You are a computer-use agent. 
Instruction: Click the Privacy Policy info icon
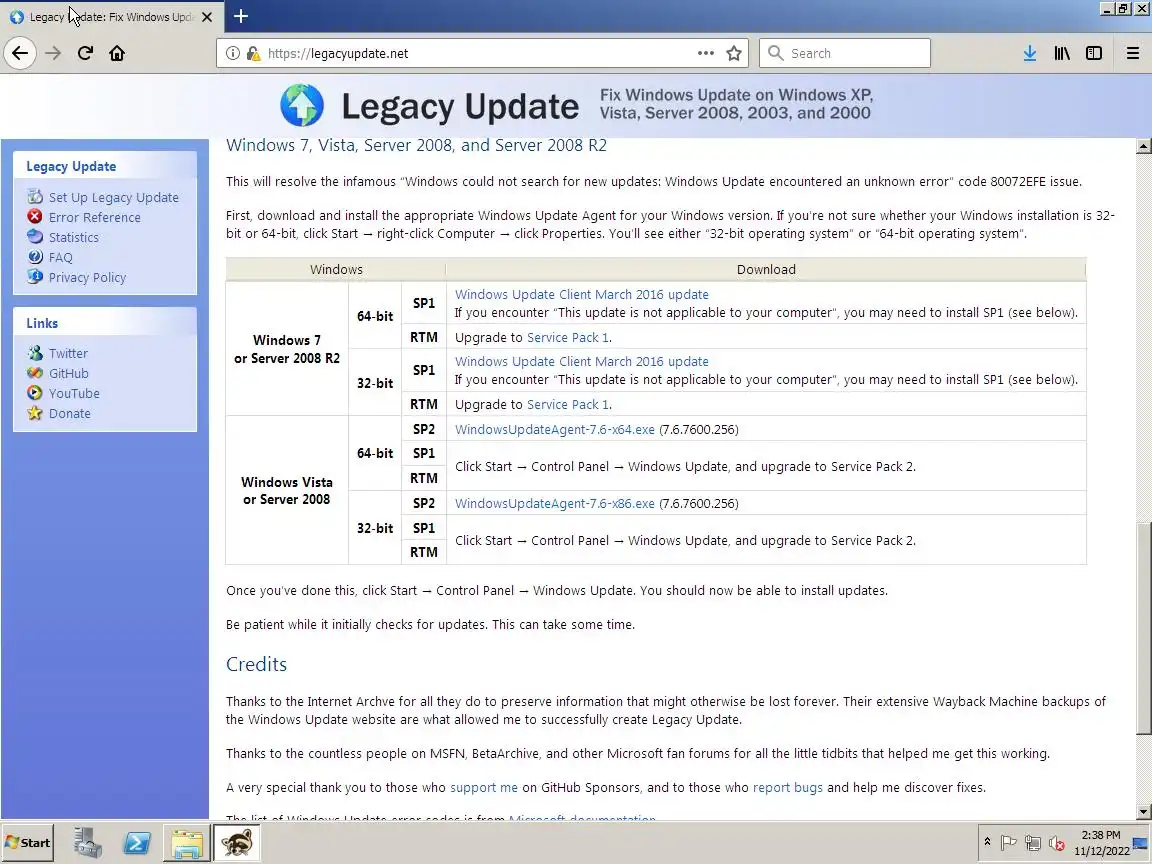coord(35,276)
